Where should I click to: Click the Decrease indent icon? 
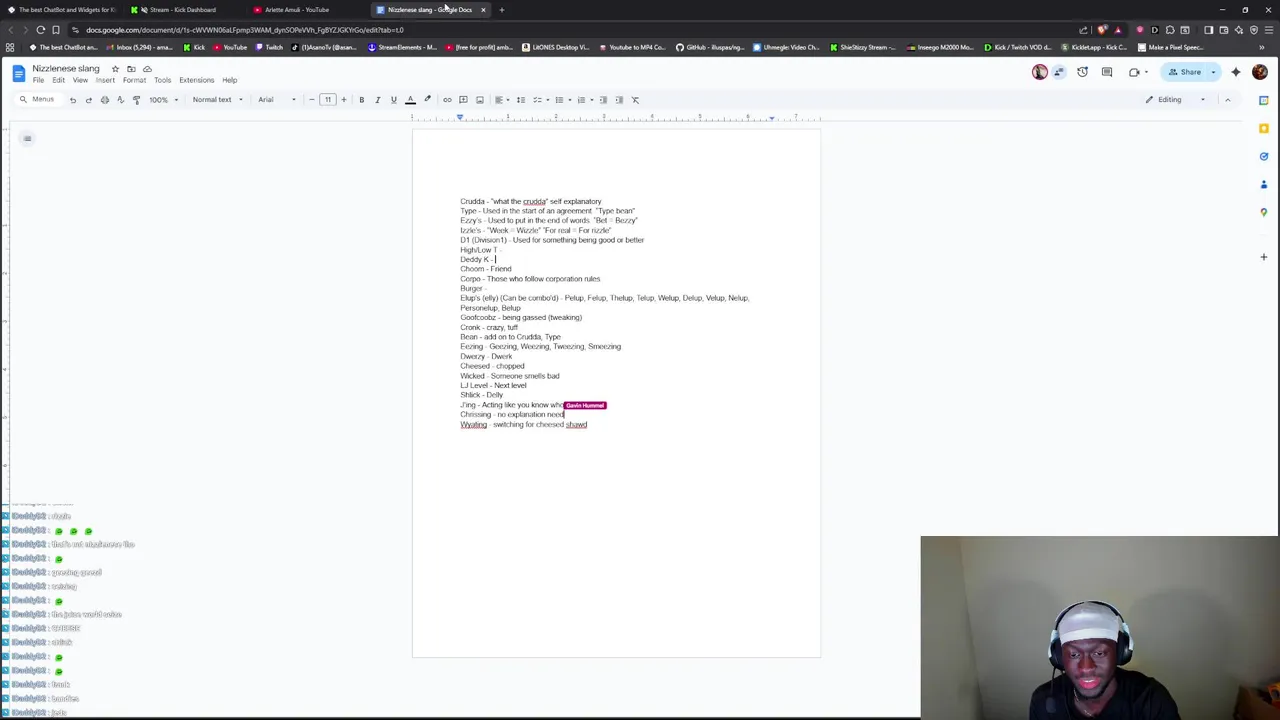[x=603, y=100]
